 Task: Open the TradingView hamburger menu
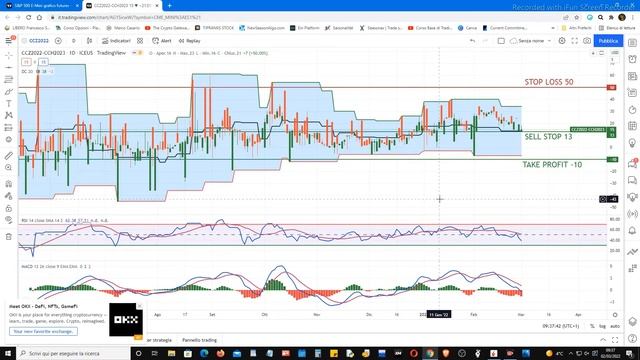pos(9,40)
